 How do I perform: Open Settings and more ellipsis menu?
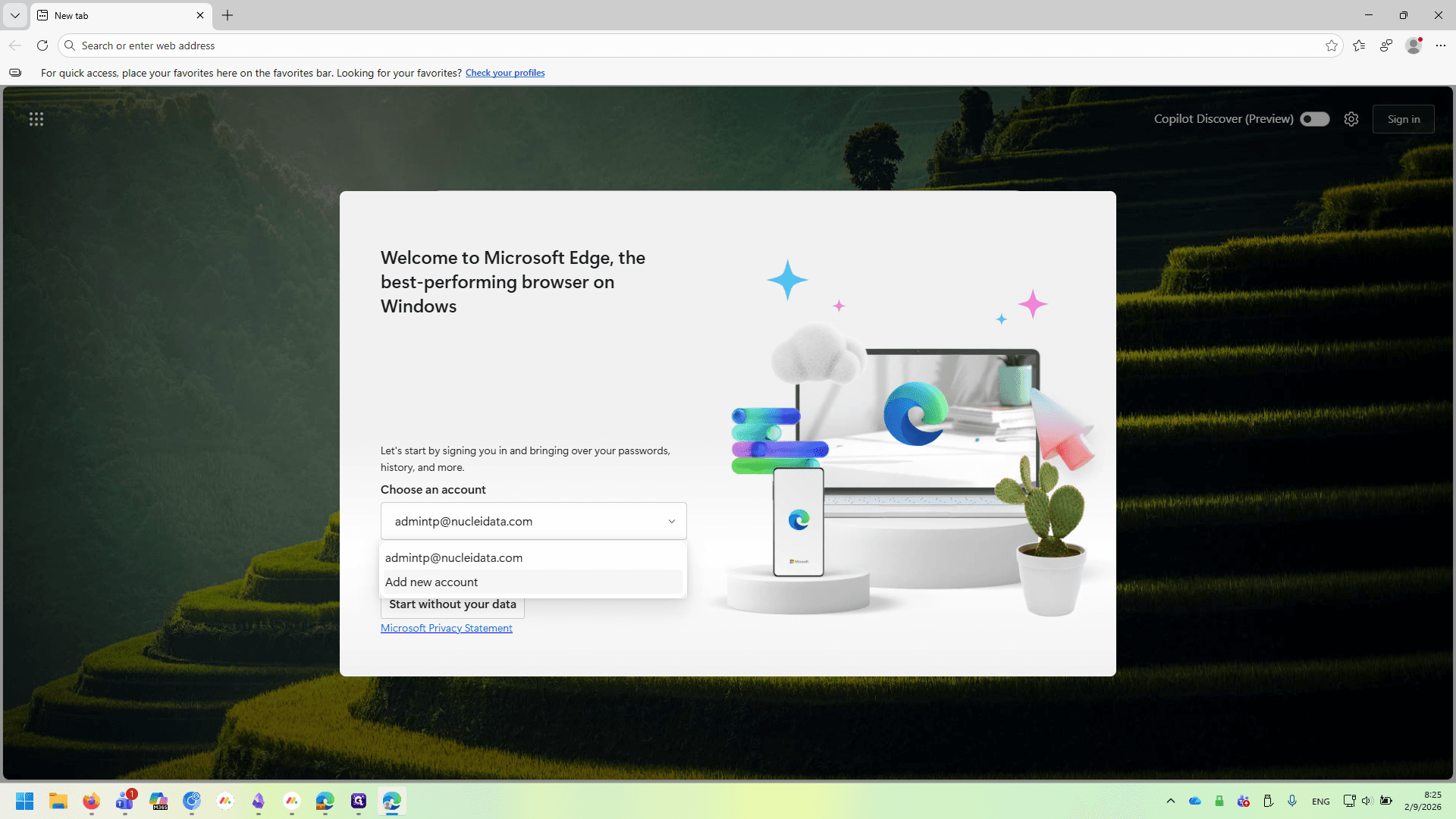click(1441, 45)
